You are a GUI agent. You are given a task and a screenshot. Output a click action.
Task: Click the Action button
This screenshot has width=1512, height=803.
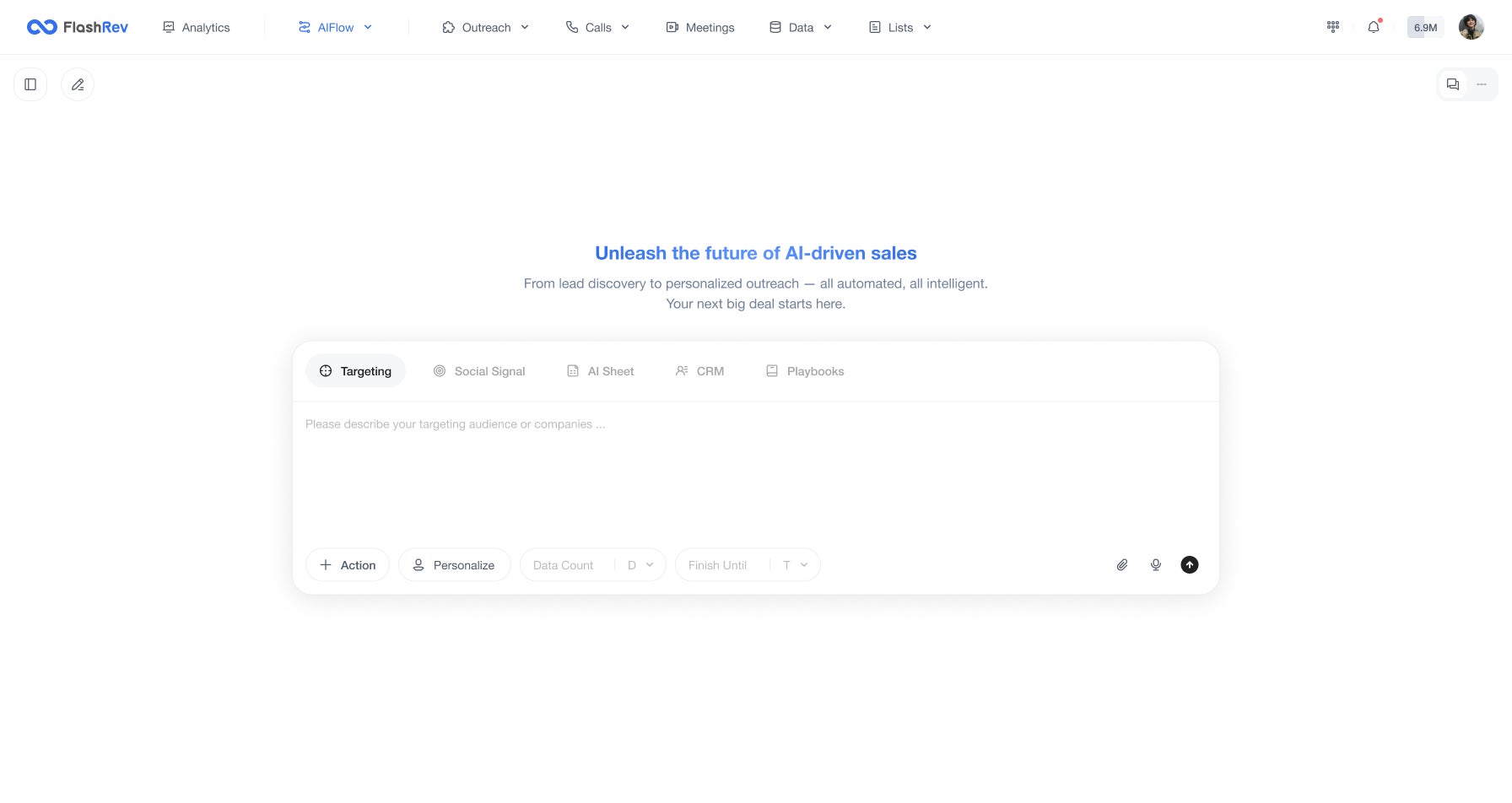click(348, 565)
